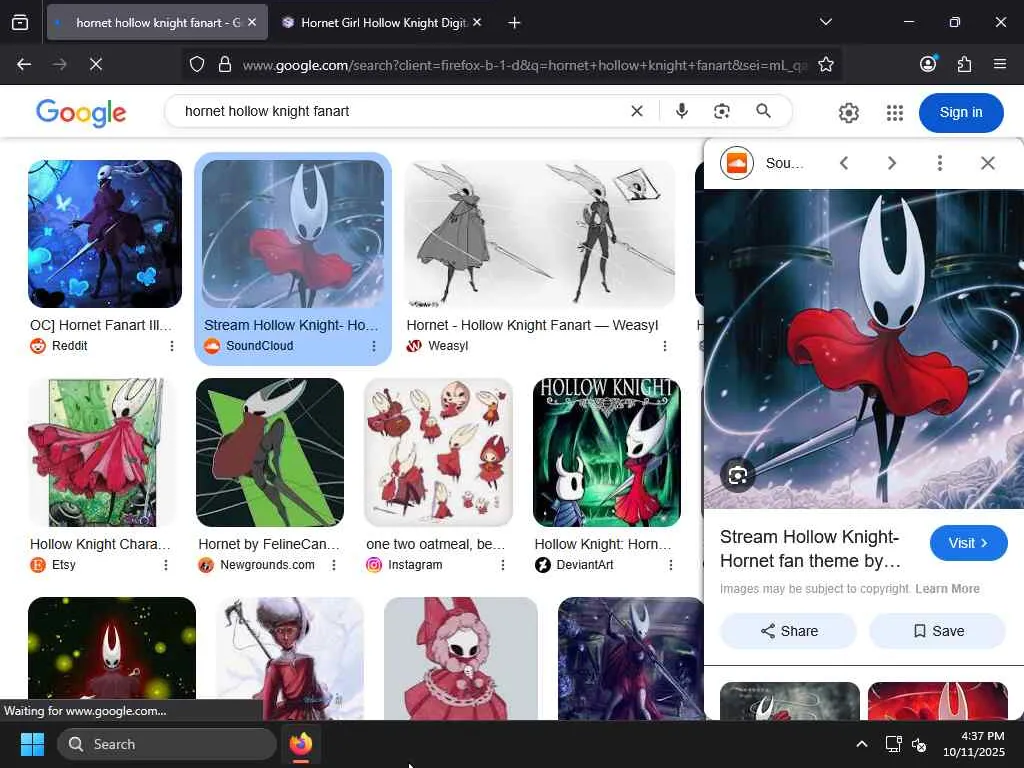The height and width of the screenshot is (768, 1024).
Task: Open more options for Etsy result
Action: (166, 565)
